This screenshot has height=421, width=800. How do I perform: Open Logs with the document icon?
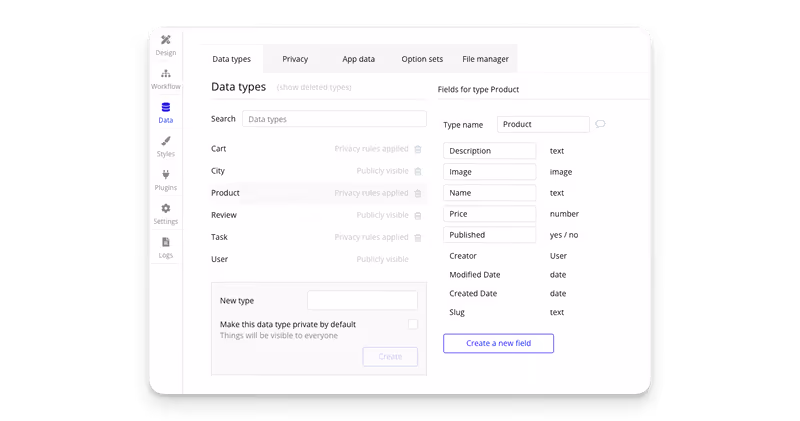point(166,247)
